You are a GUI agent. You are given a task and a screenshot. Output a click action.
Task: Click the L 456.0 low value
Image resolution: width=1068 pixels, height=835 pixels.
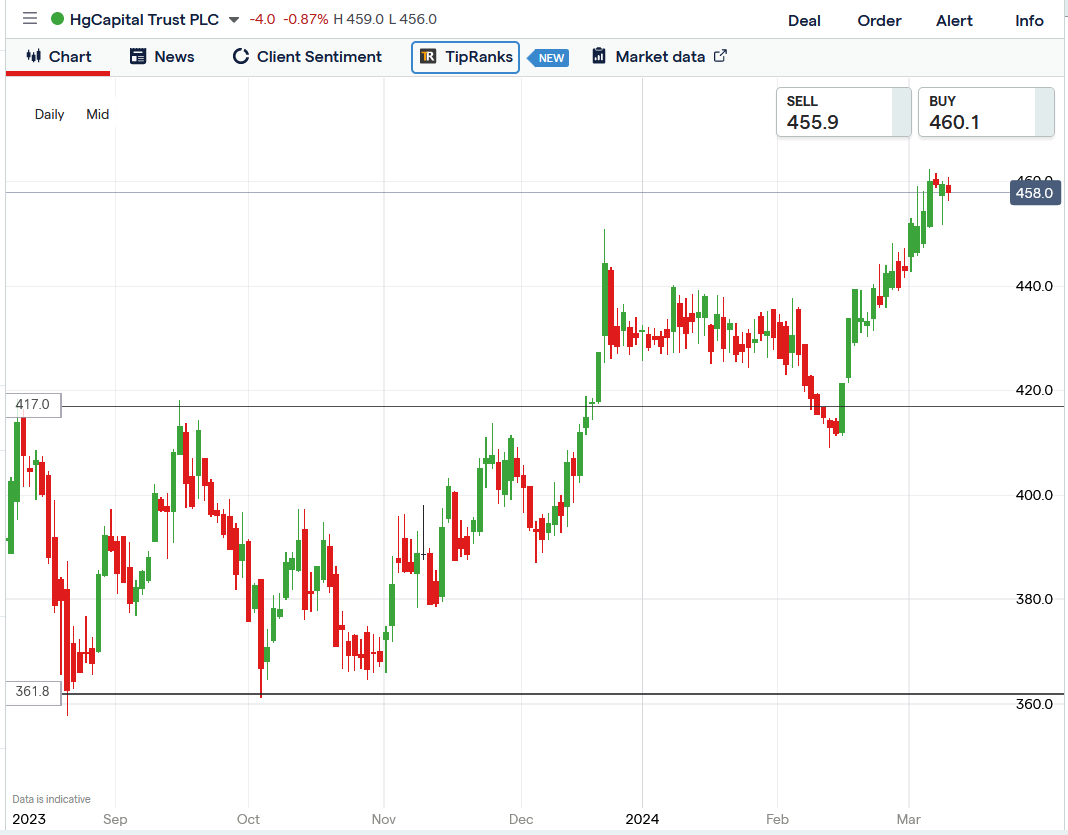pos(413,19)
